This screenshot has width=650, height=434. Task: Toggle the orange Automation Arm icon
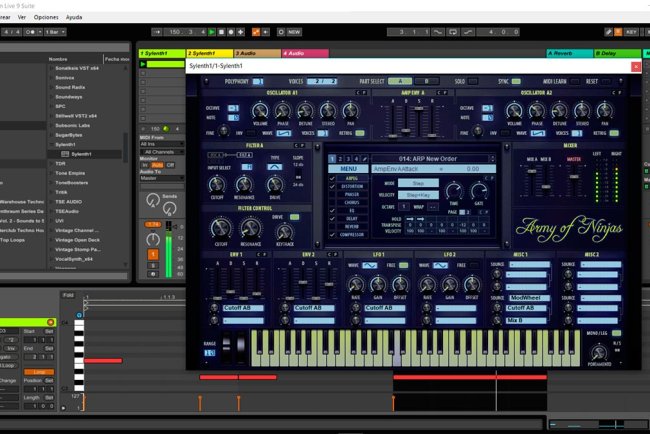coord(256,32)
